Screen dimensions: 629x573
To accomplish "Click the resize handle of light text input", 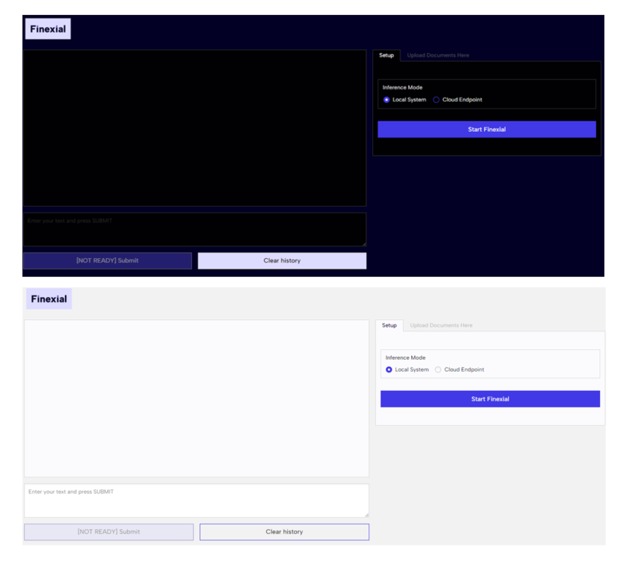I will pyautogui.click(x=367, y=515).
